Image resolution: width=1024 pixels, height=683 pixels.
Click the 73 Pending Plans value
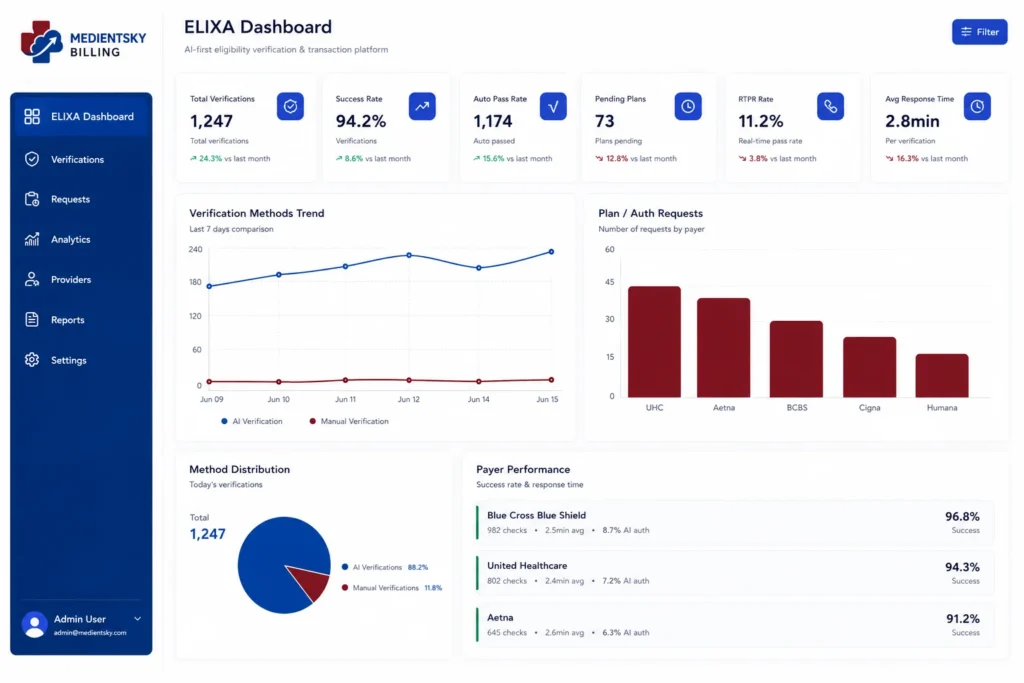coord(605,121)
